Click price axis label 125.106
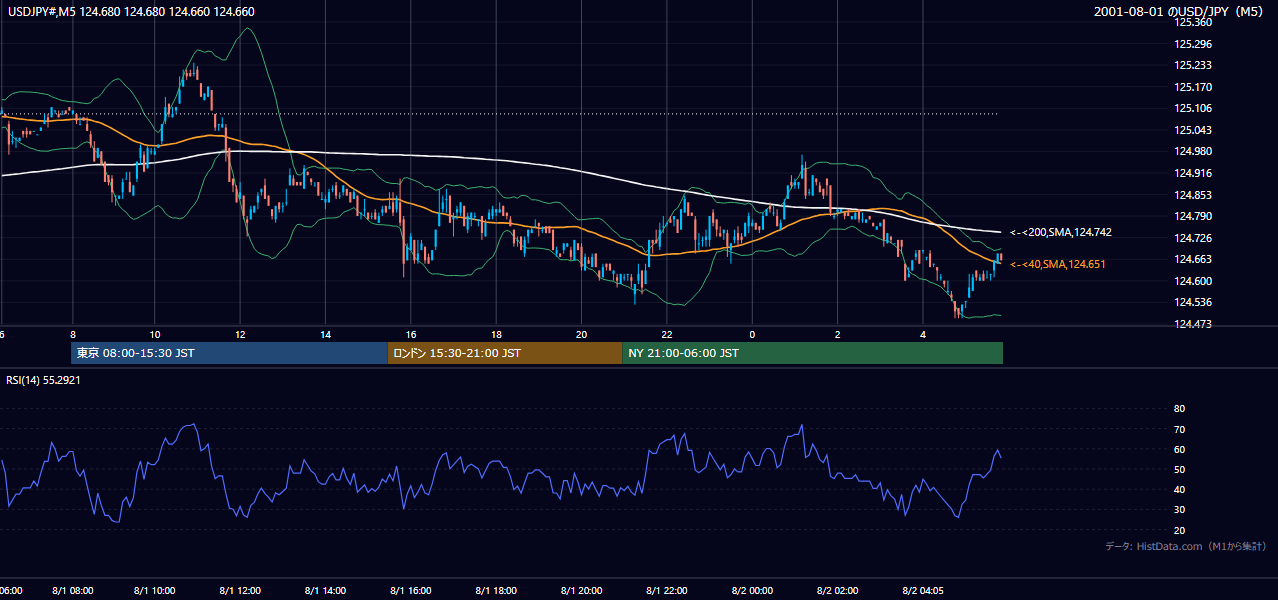Screen dimensions: 1278x600 pyautogui.click(x=1194, y=109)
